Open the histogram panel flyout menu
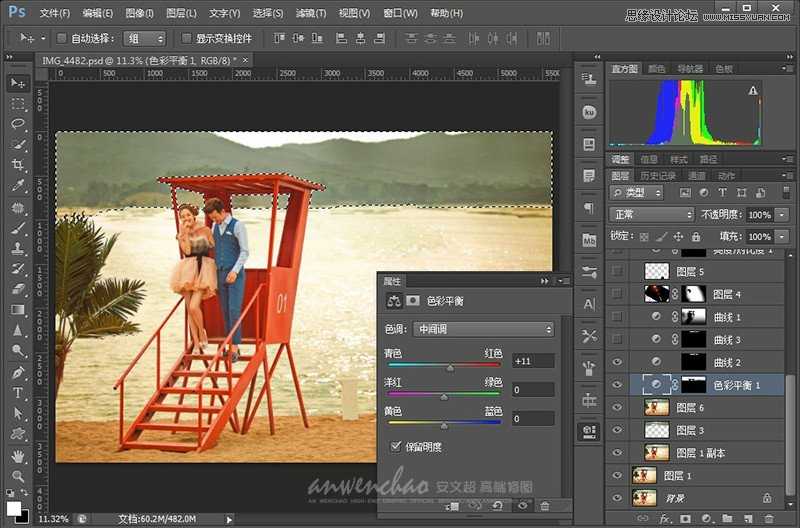This screenshot has height=528, width=800. coord(786,68)
